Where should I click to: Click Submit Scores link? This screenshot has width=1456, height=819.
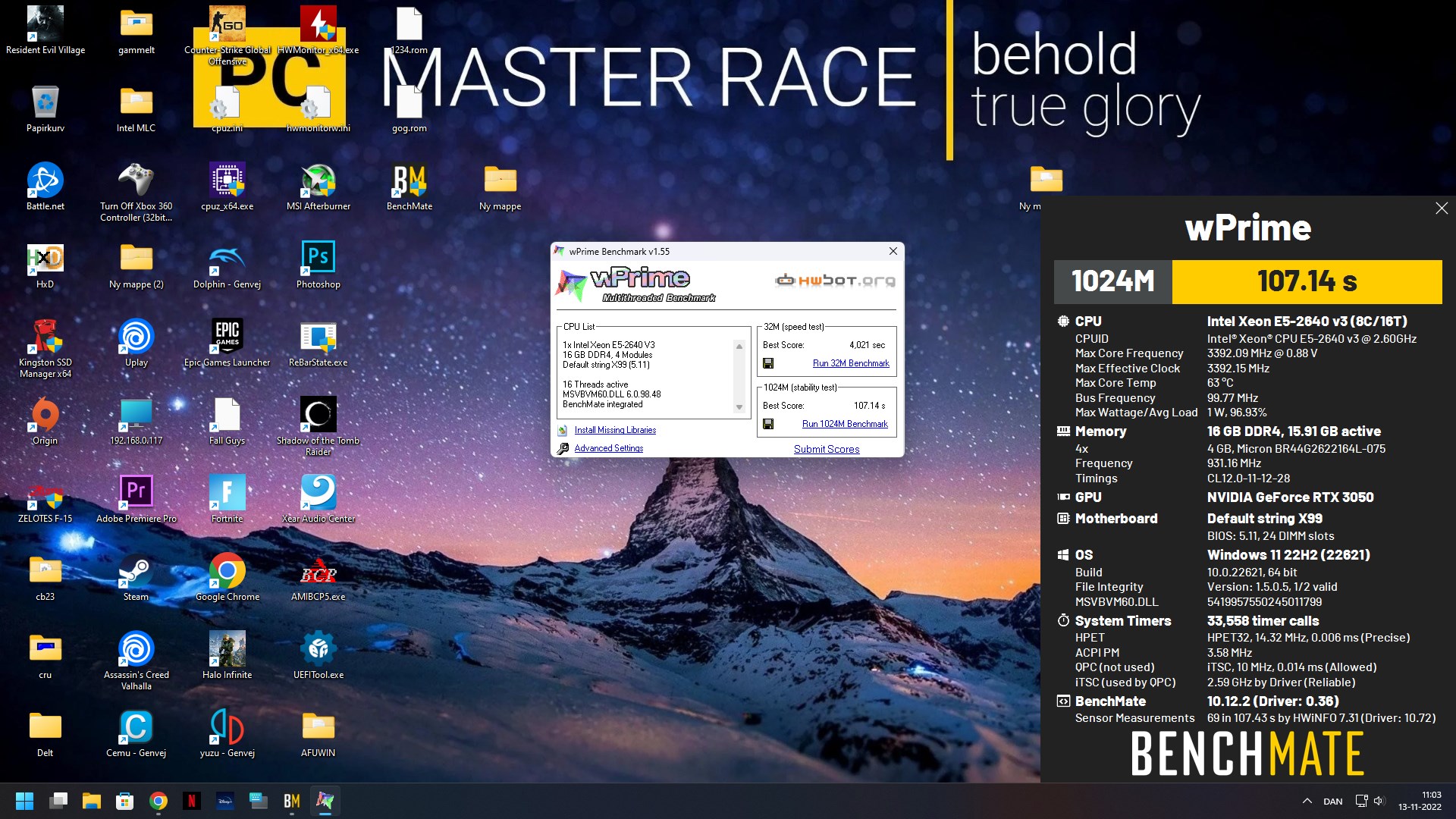coord(827,449)
